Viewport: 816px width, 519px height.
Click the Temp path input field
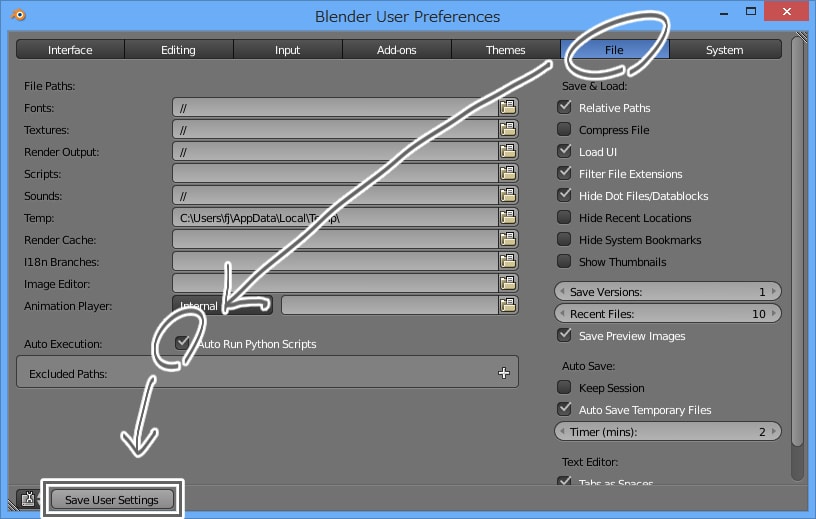coord(335,218)
